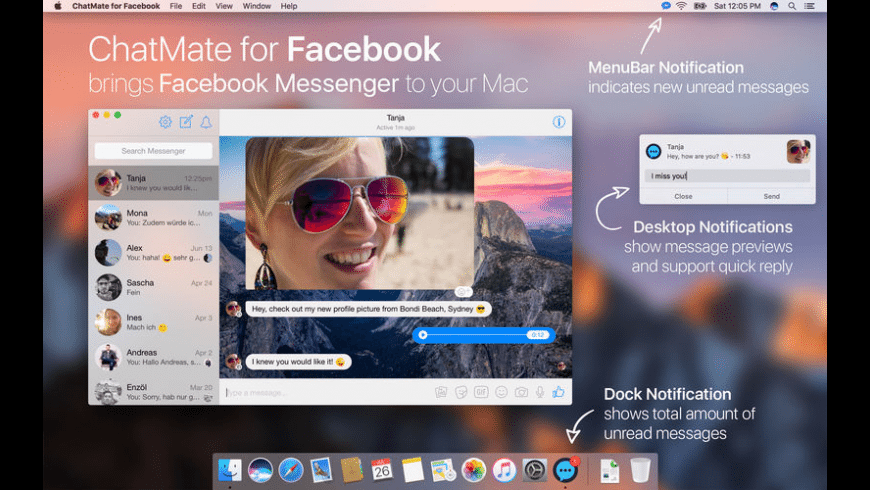870x490 pixels.
Task: Open the Apple menu
Action: pyautogui.click(x=58, y=6)
